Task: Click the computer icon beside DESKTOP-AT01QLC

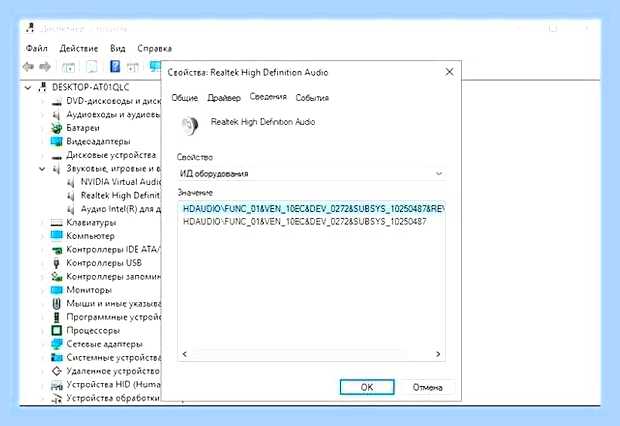Action: (42, 87)
